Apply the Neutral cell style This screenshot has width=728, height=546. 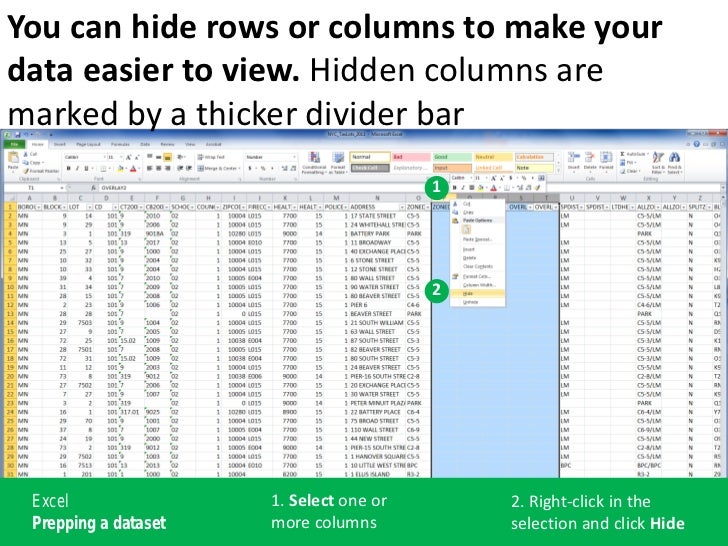[x=493, y=157]
